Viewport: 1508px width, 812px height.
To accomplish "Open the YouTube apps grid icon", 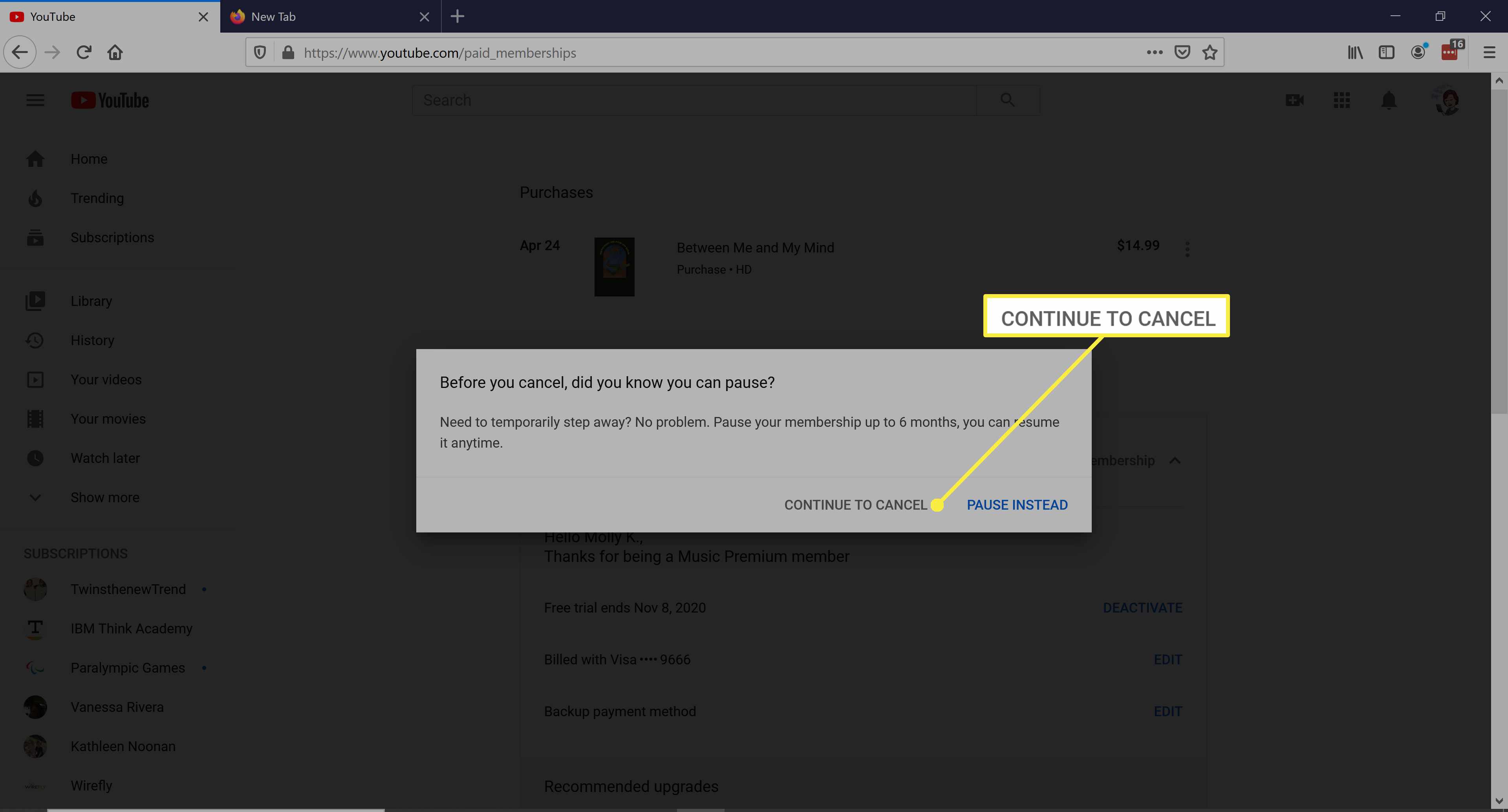I will coord(1341,100).
